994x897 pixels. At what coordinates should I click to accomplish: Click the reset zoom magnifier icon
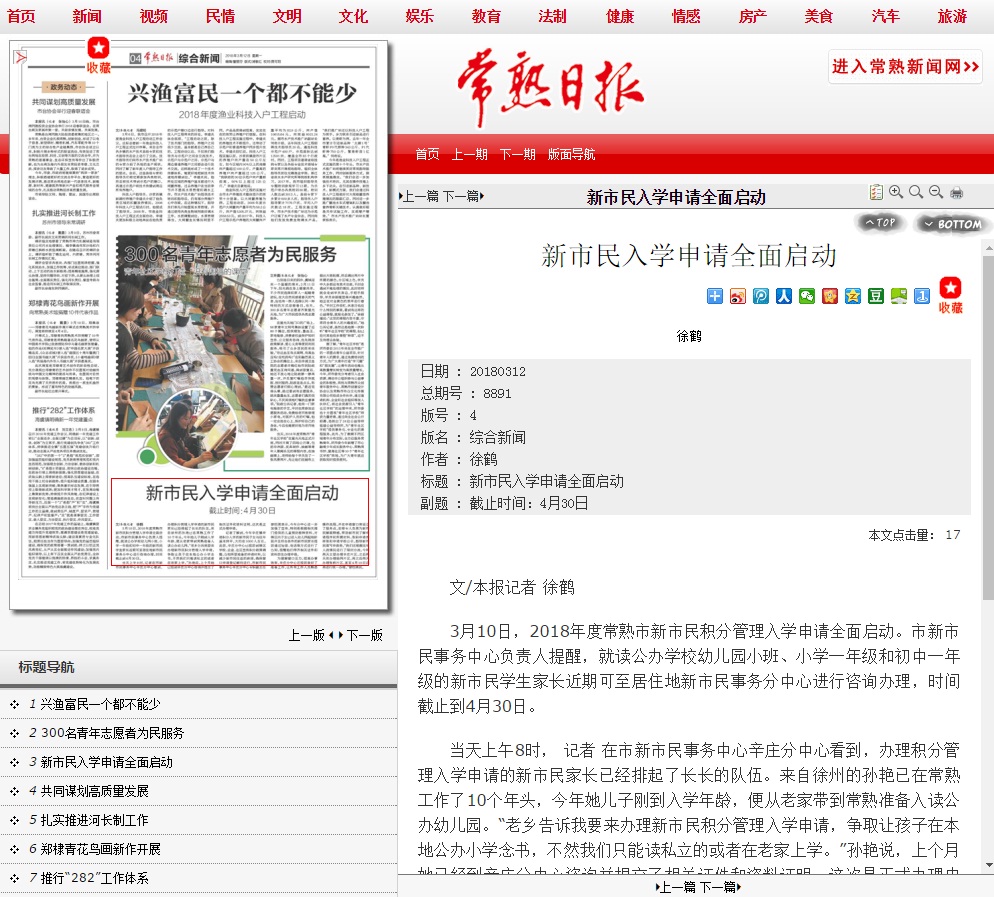[x=916, y=191]
